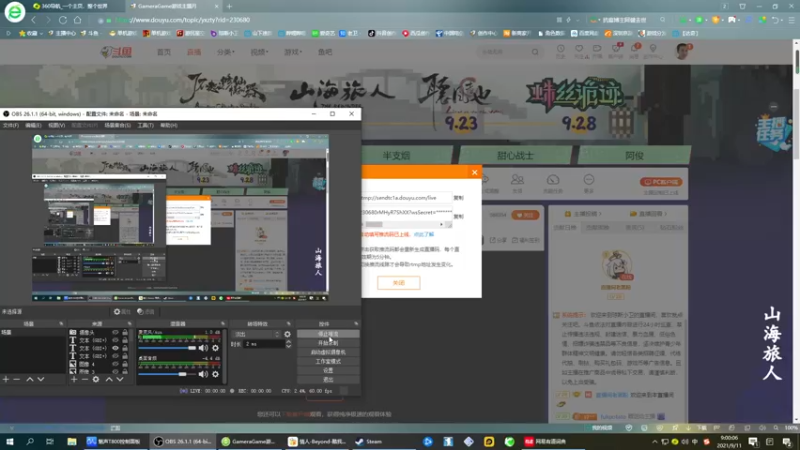Open Steam from Windows taskbar
Image resolution: width=800 pixels, height=450 pixels.
[x=368, y=442]
